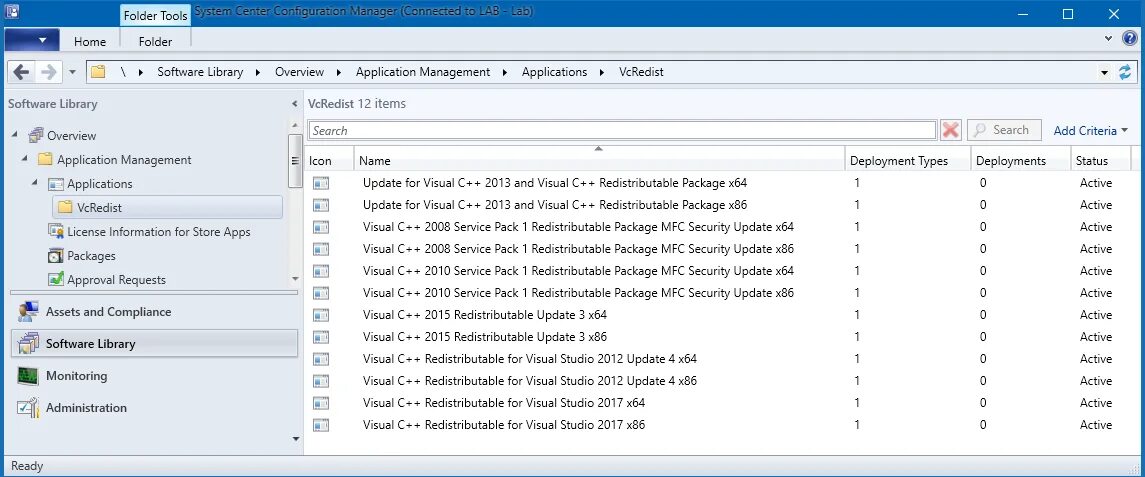
Task: Select Approval Requests in navigation tree
Action: 116,280
